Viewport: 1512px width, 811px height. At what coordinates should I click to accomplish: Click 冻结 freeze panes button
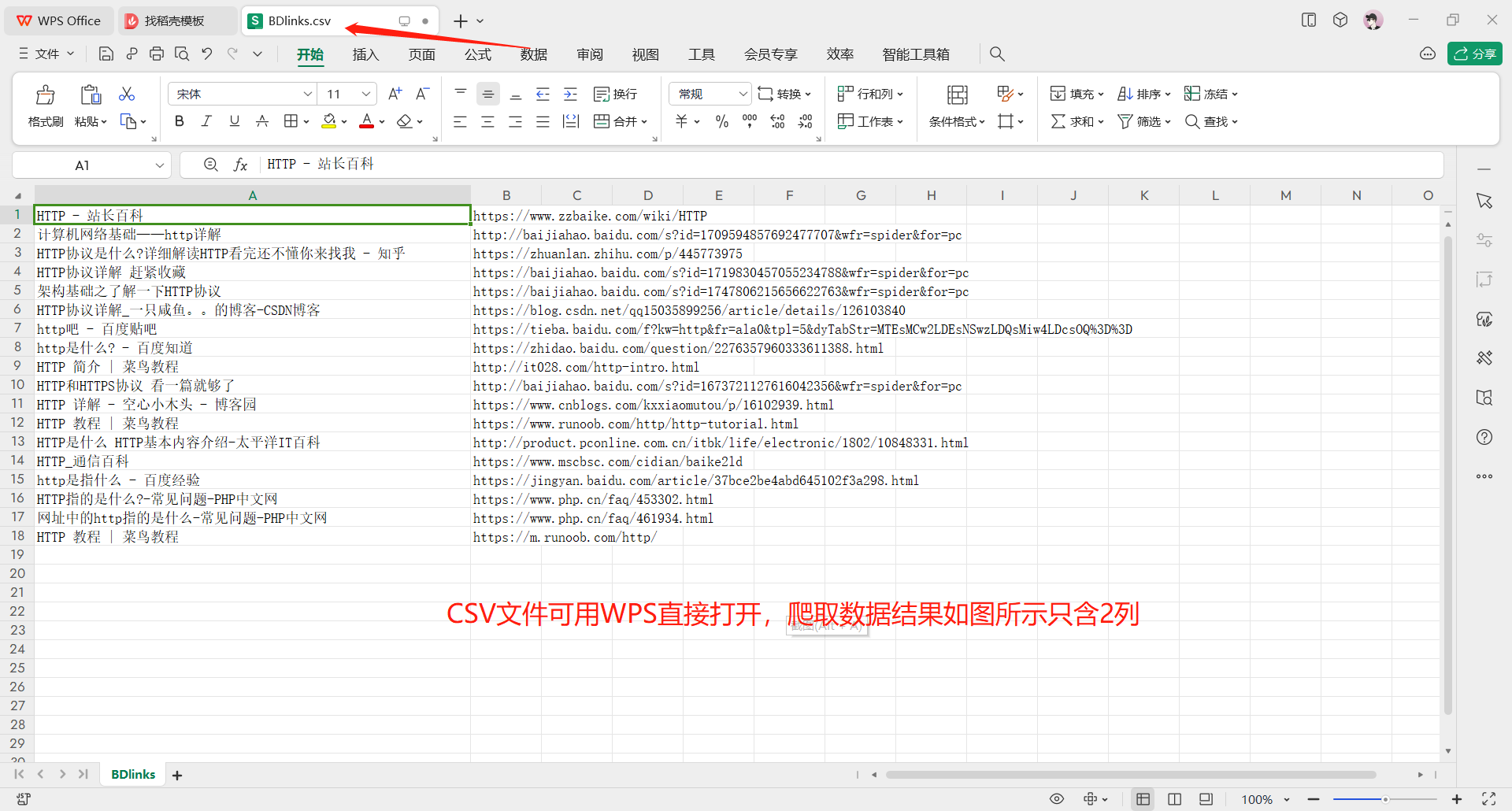[1211, 94]
